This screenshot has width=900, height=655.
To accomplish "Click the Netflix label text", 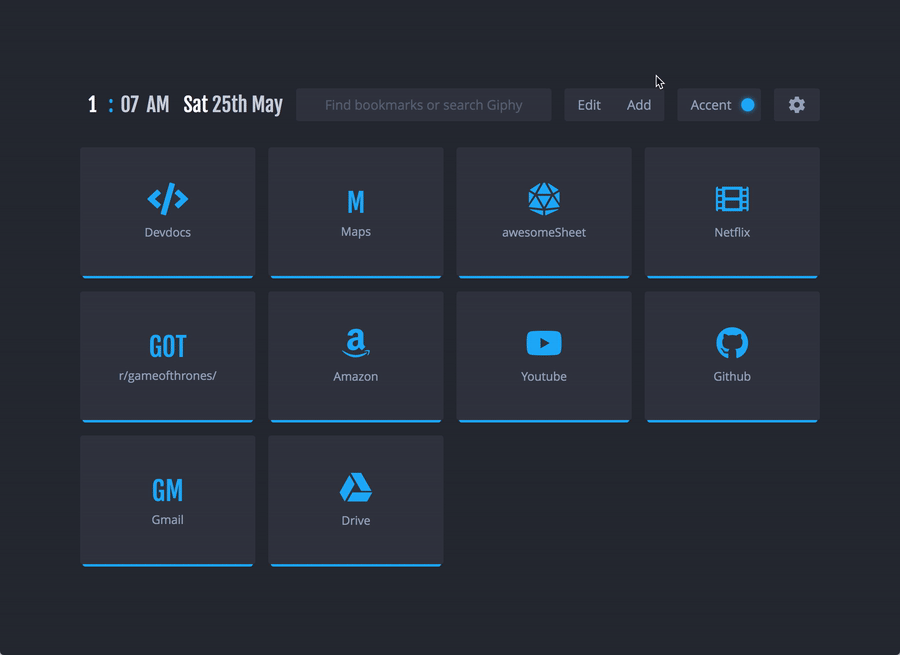I will (x=732, y=232).
